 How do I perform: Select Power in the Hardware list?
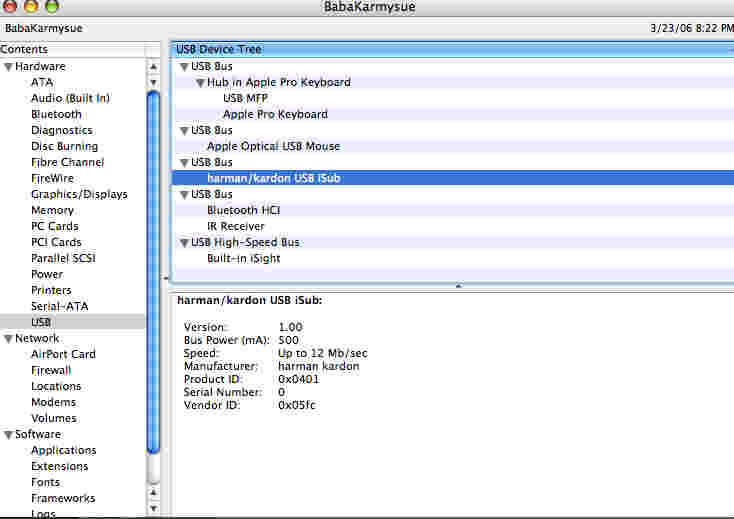[47, 274]
